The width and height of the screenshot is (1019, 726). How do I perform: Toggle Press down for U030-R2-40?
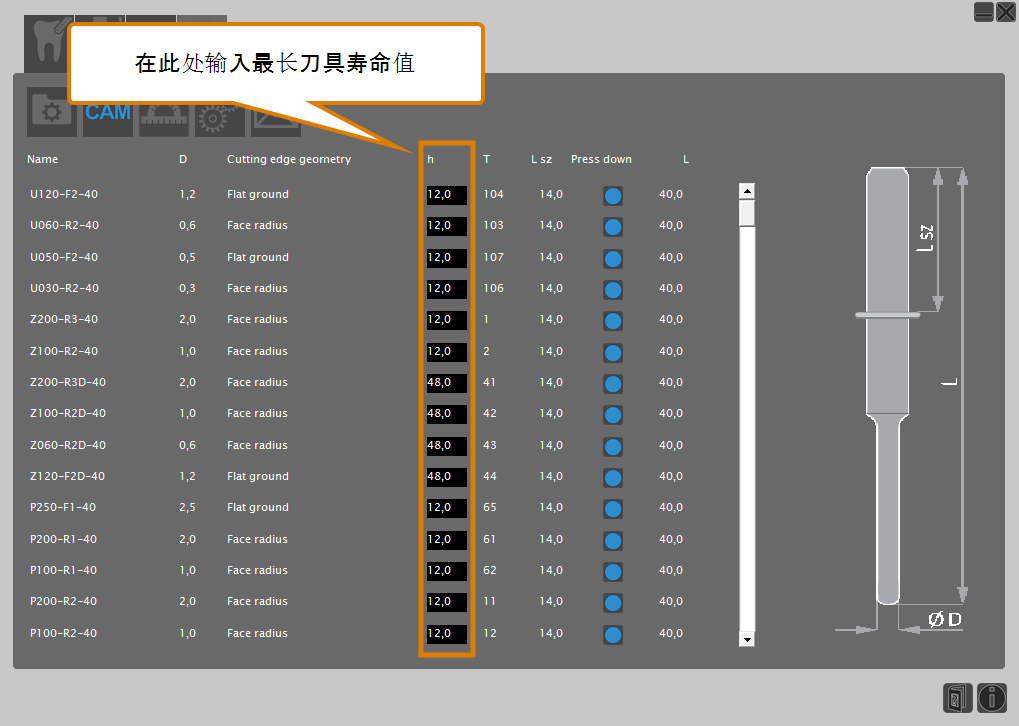click(x=613, y=290)
